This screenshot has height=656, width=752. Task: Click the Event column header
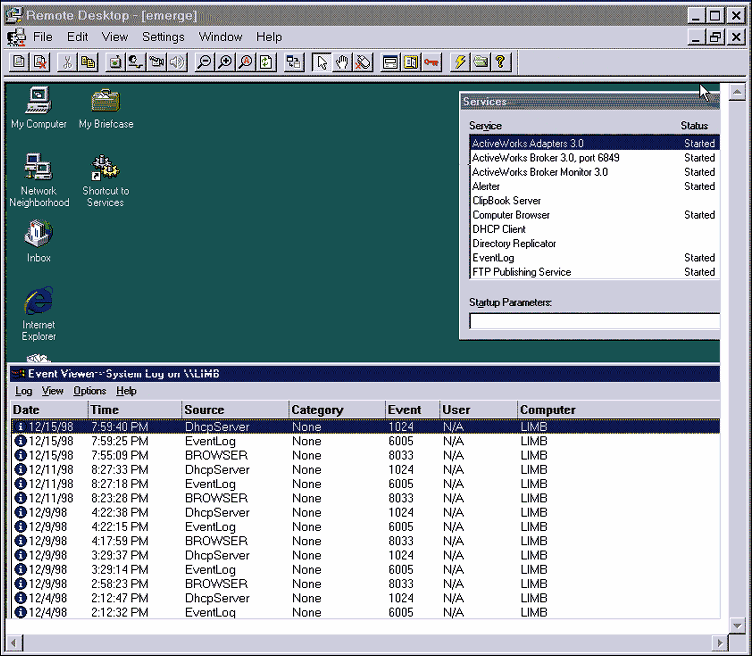412,410
